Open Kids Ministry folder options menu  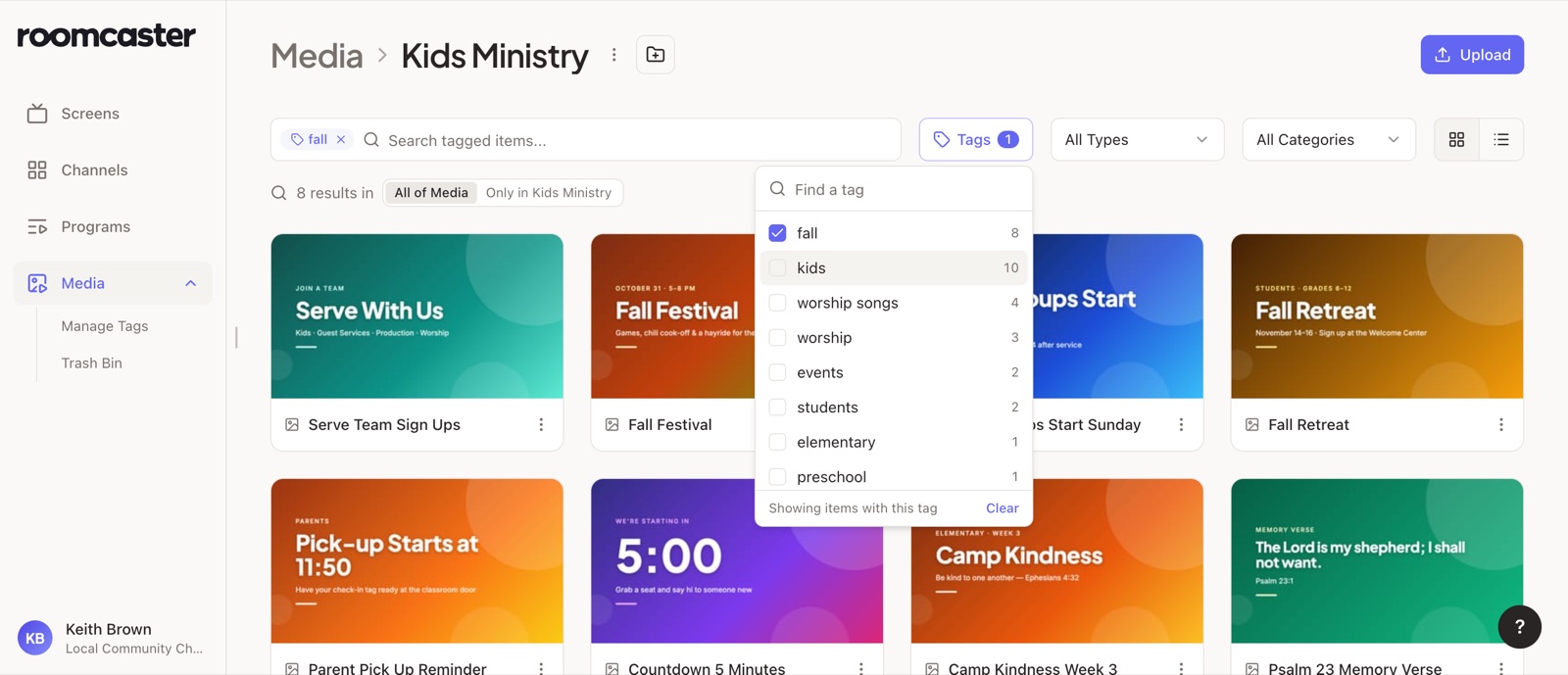click(614, 55)
